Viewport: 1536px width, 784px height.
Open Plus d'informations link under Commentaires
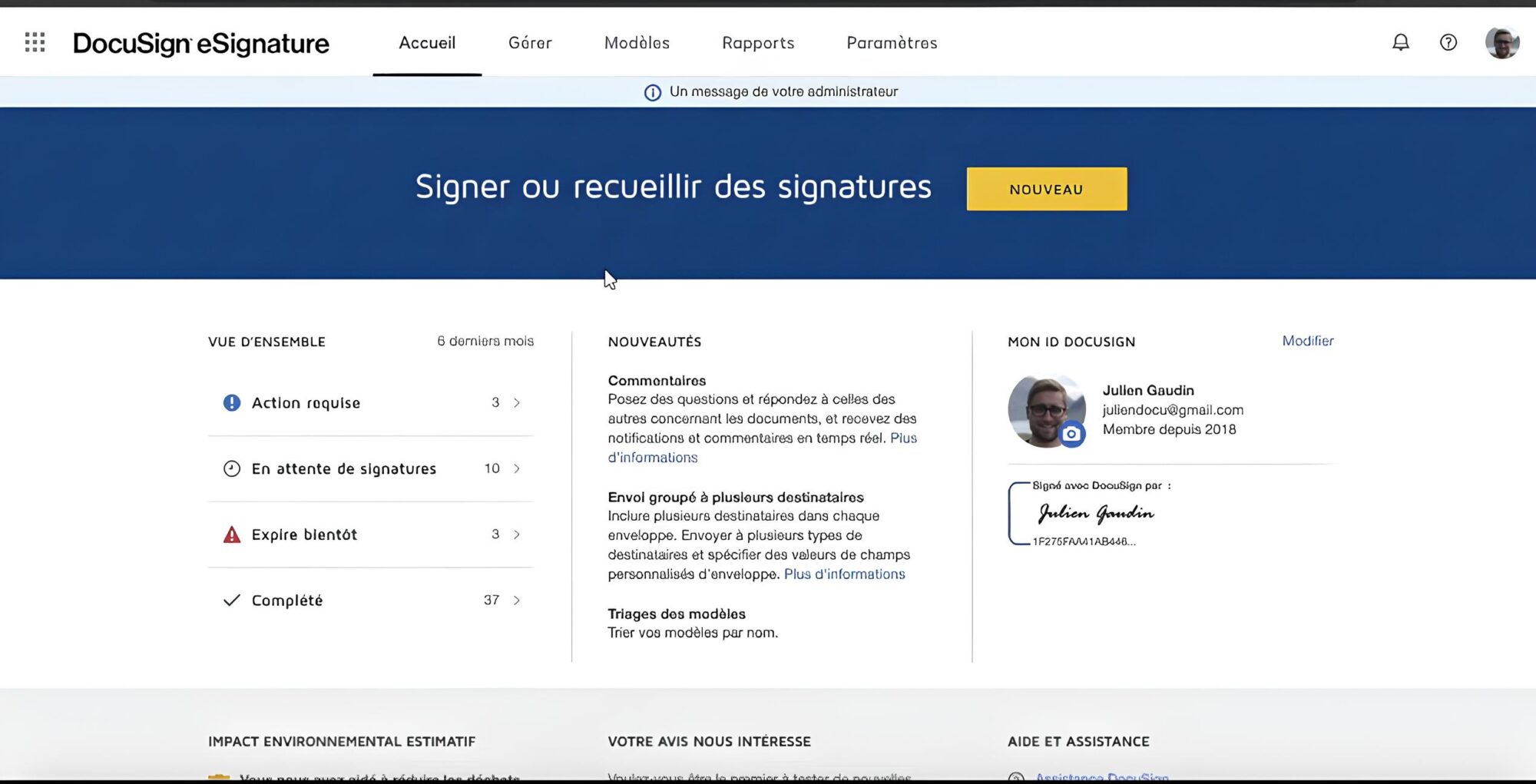[x=653, y=458]
